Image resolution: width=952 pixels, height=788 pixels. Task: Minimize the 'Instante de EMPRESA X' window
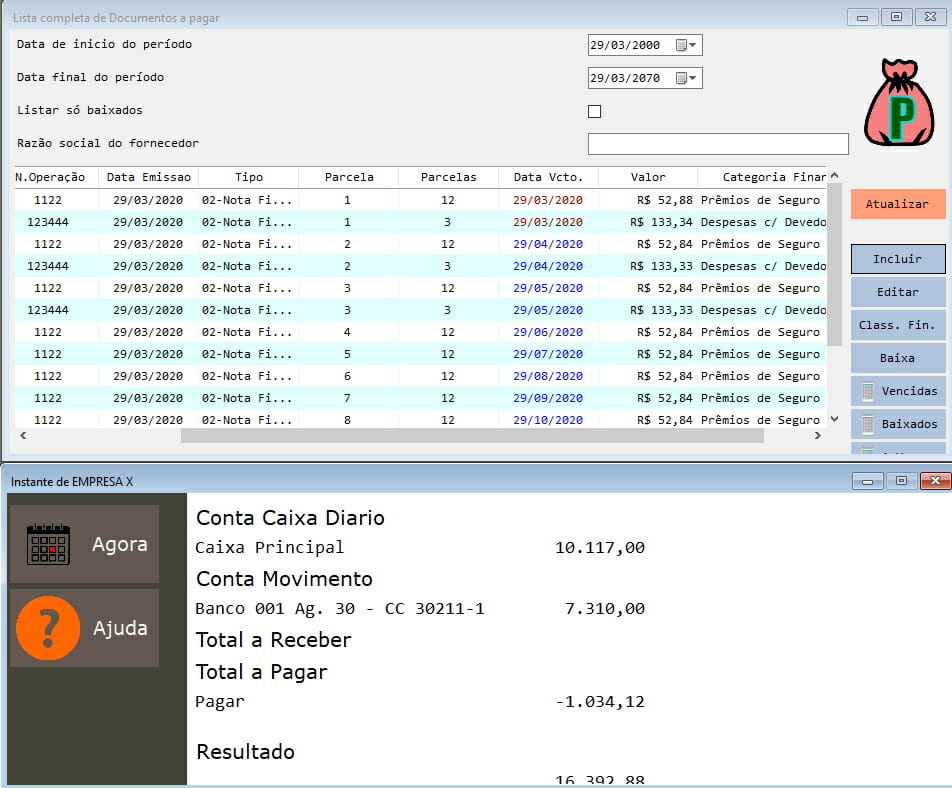click(x=868, y=481)
